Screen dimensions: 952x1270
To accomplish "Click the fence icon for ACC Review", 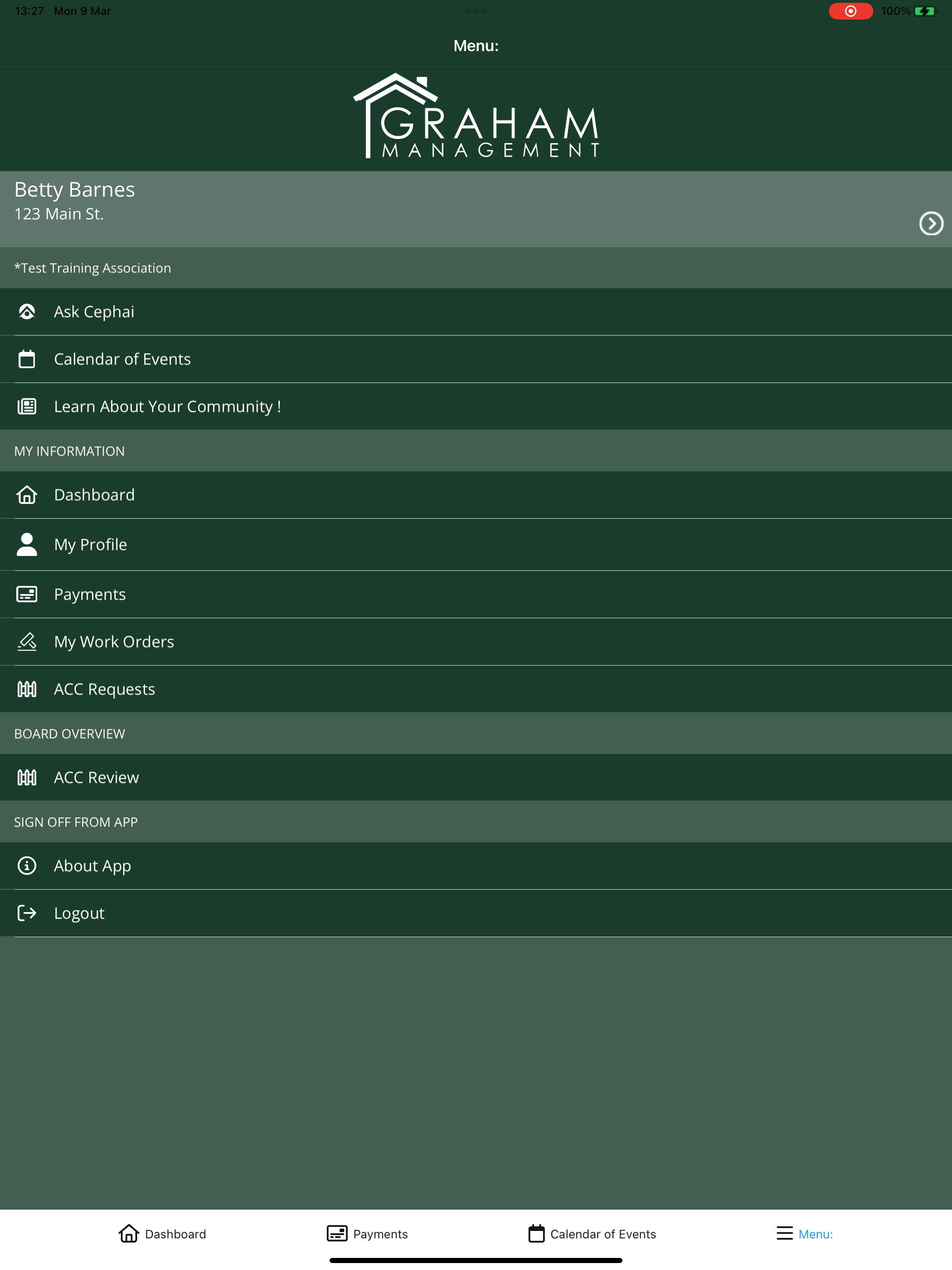I will click(x=27, y=777).
